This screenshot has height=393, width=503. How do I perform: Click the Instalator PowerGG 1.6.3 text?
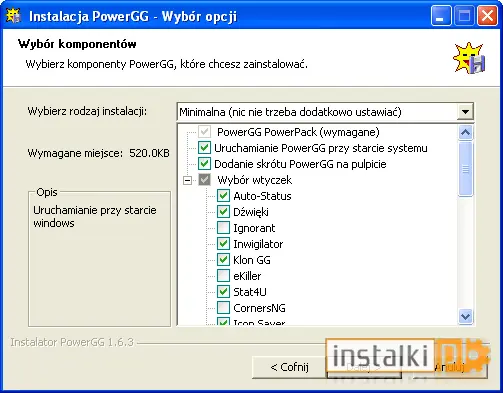click(72, 342)
